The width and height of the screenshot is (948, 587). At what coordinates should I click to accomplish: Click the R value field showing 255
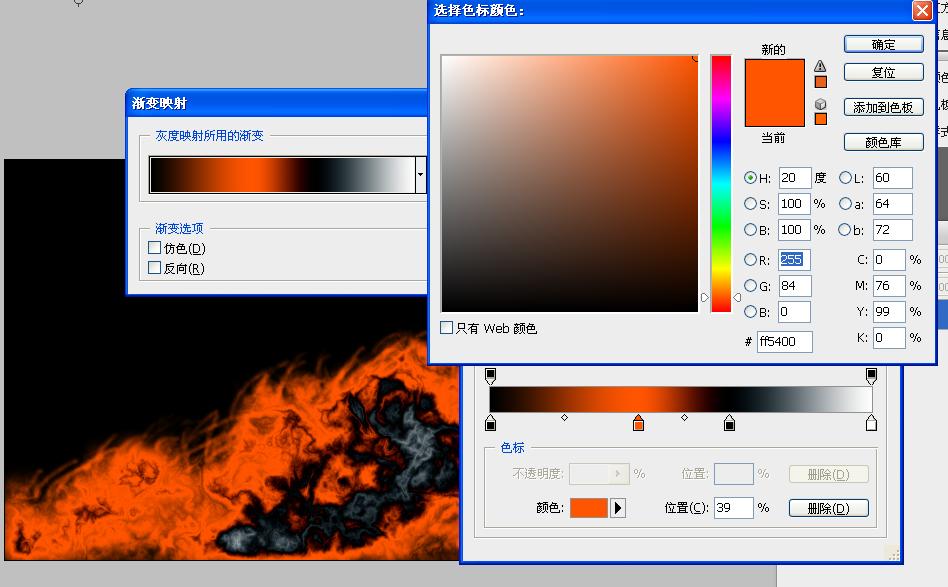pos(794,259)
